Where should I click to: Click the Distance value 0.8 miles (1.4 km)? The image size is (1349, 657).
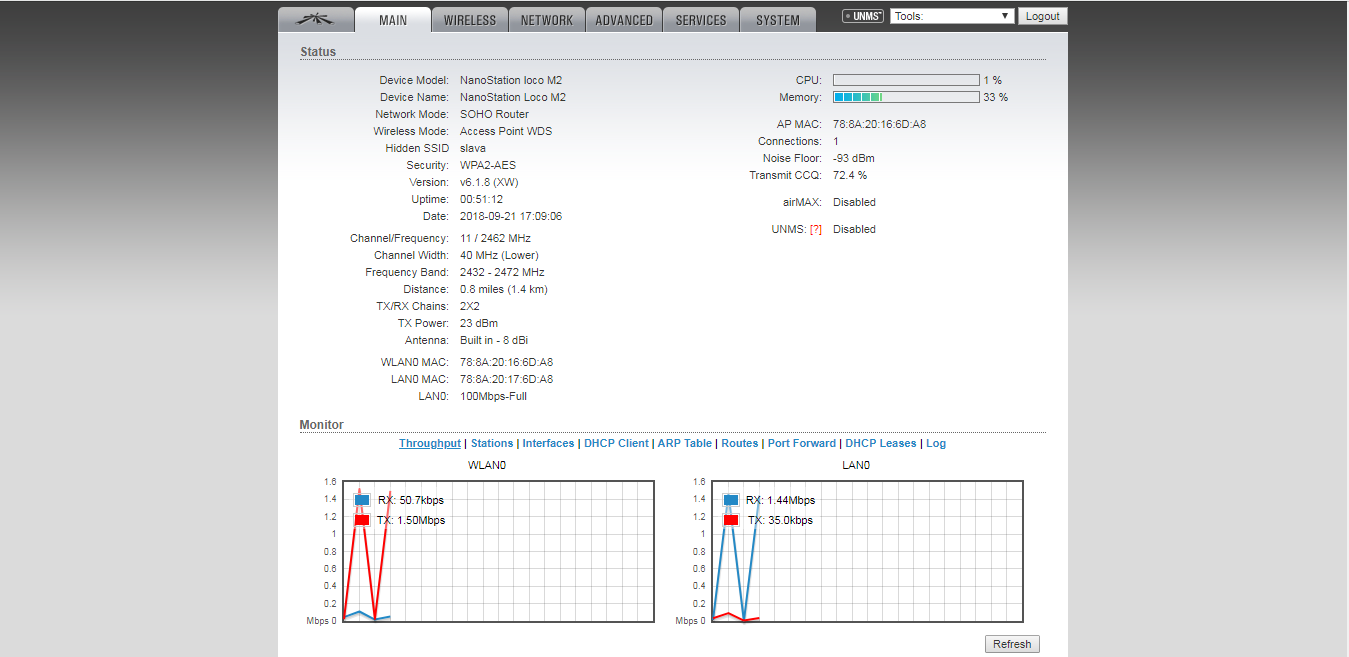click(504, 289)
